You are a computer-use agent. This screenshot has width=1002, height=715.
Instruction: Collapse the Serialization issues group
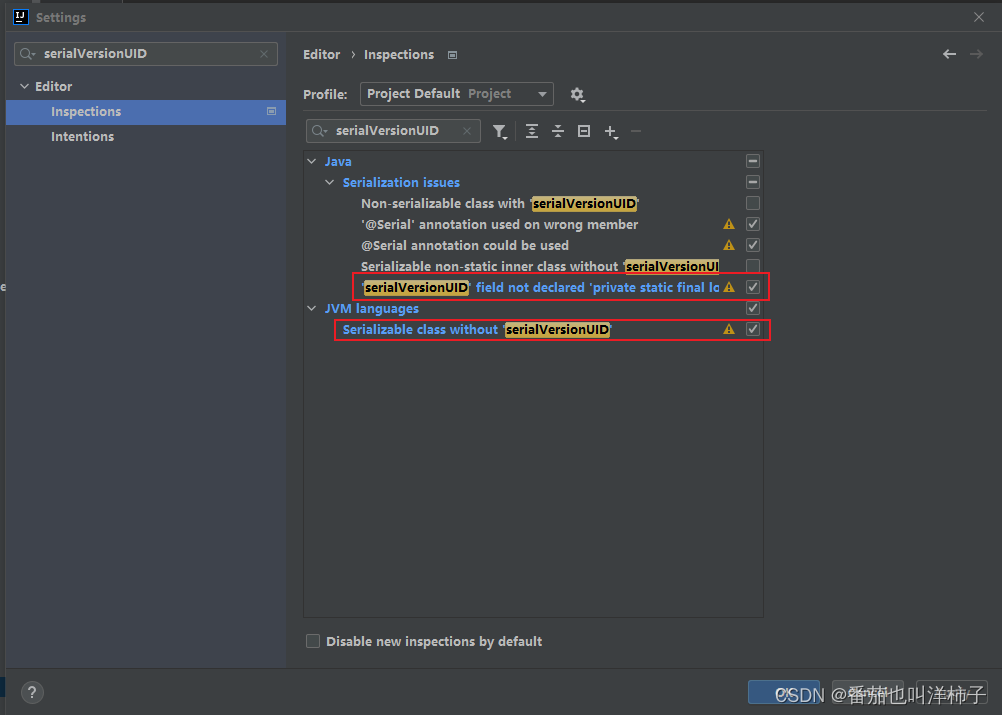click(330, 183)
